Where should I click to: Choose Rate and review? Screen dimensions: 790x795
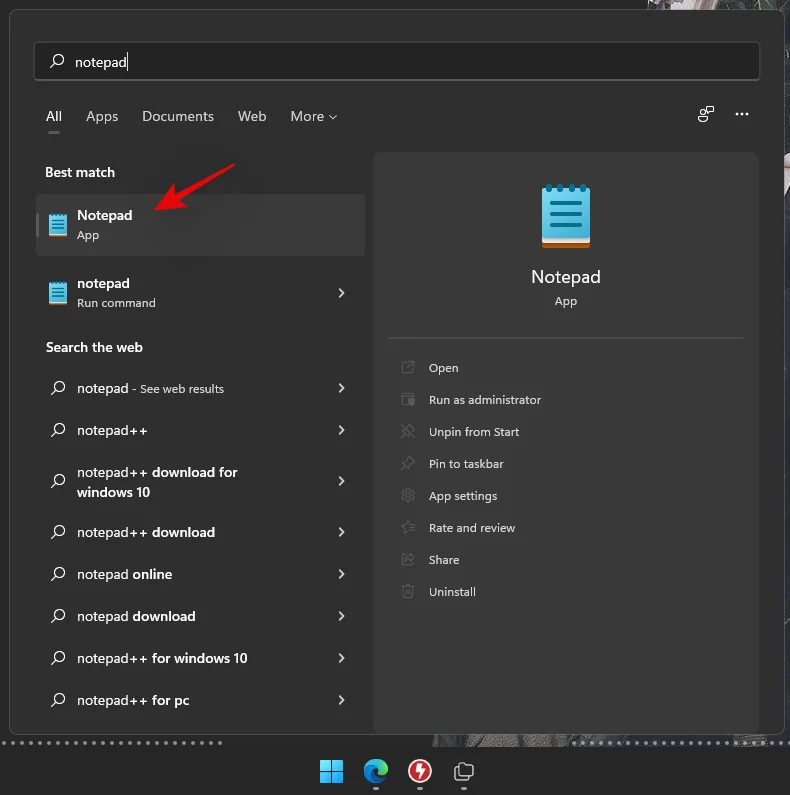click(x=472, y=528)
